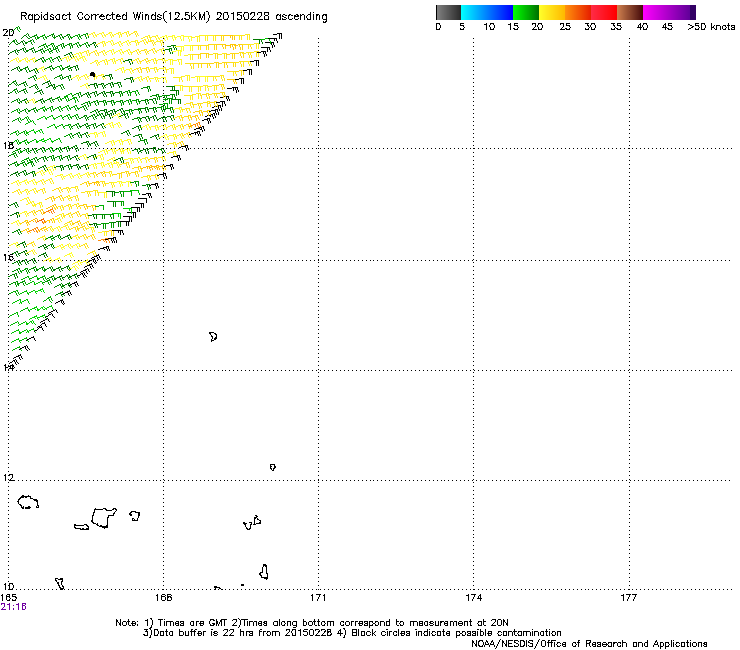Click the 'Times are GMT' note line
Image resolution: width=740 pixels, height=650 pixels.
tap(312, 623)
